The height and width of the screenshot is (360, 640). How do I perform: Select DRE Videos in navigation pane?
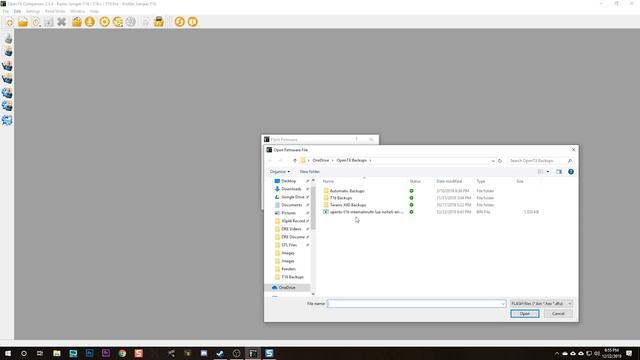(x=291, y=229)
